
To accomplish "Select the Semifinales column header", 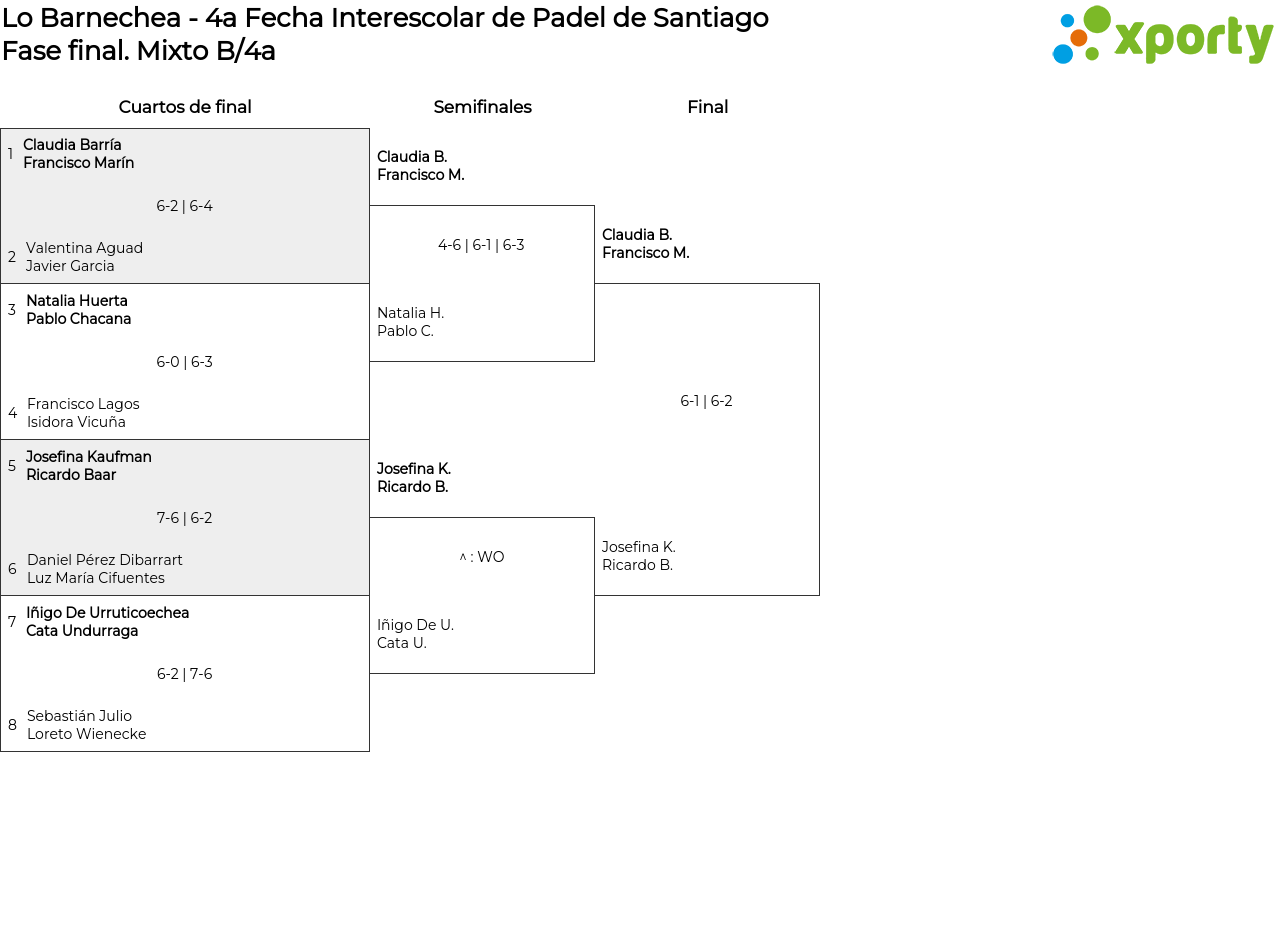I will click(482, 107).
